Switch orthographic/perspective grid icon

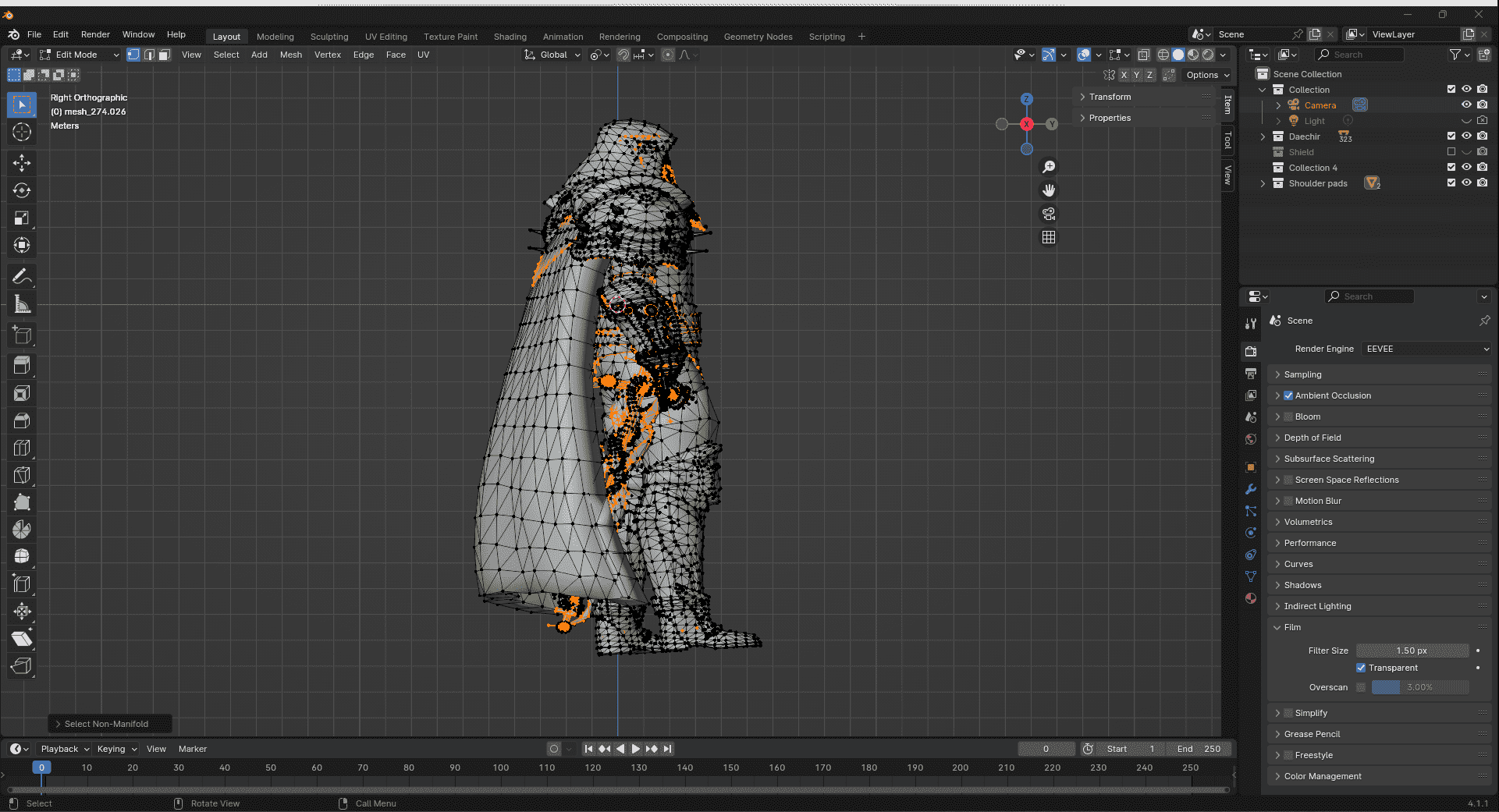(1049, 237)
